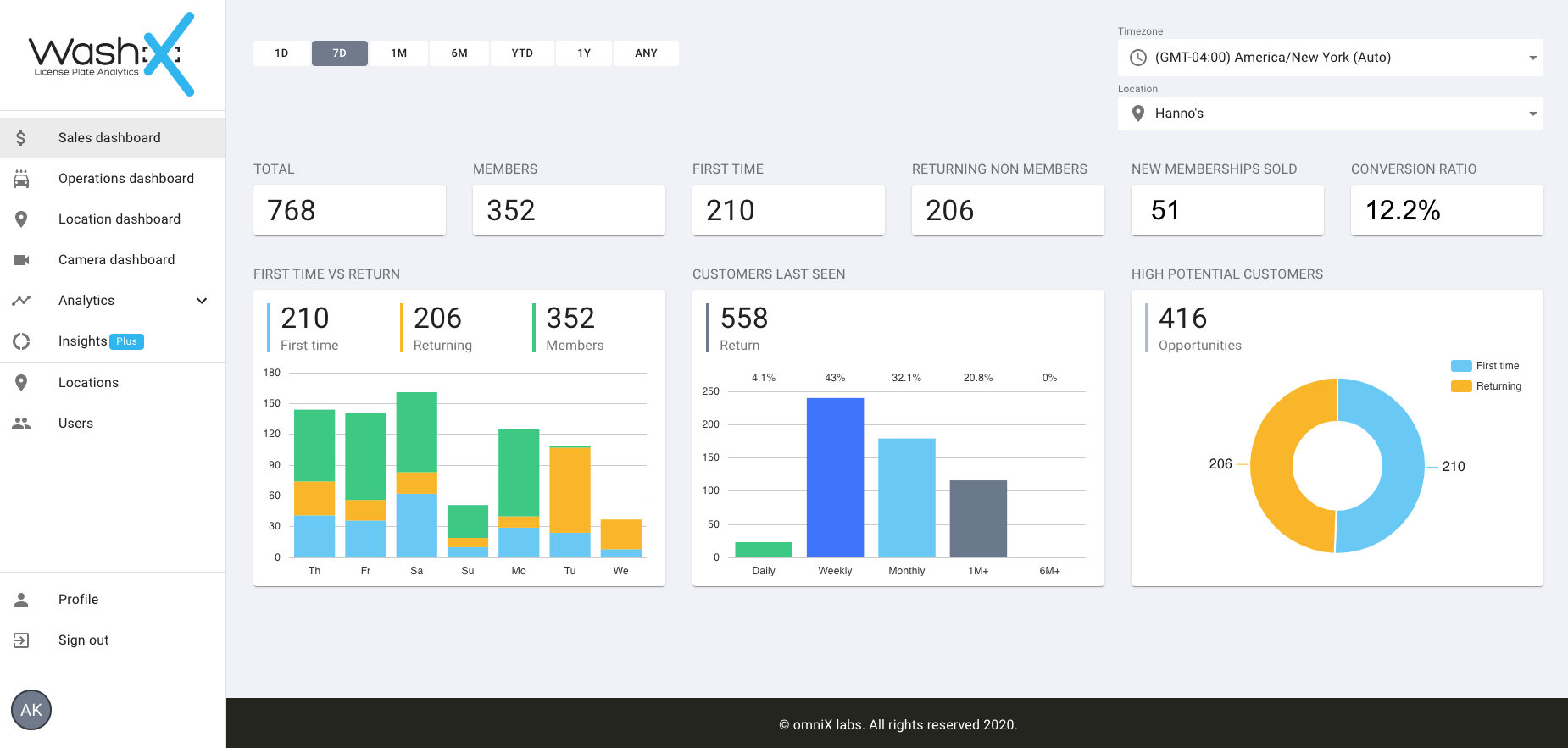Expand the Analytics submenu chevron
This screenshot has height=748, width=1568.
coord(202,301)
